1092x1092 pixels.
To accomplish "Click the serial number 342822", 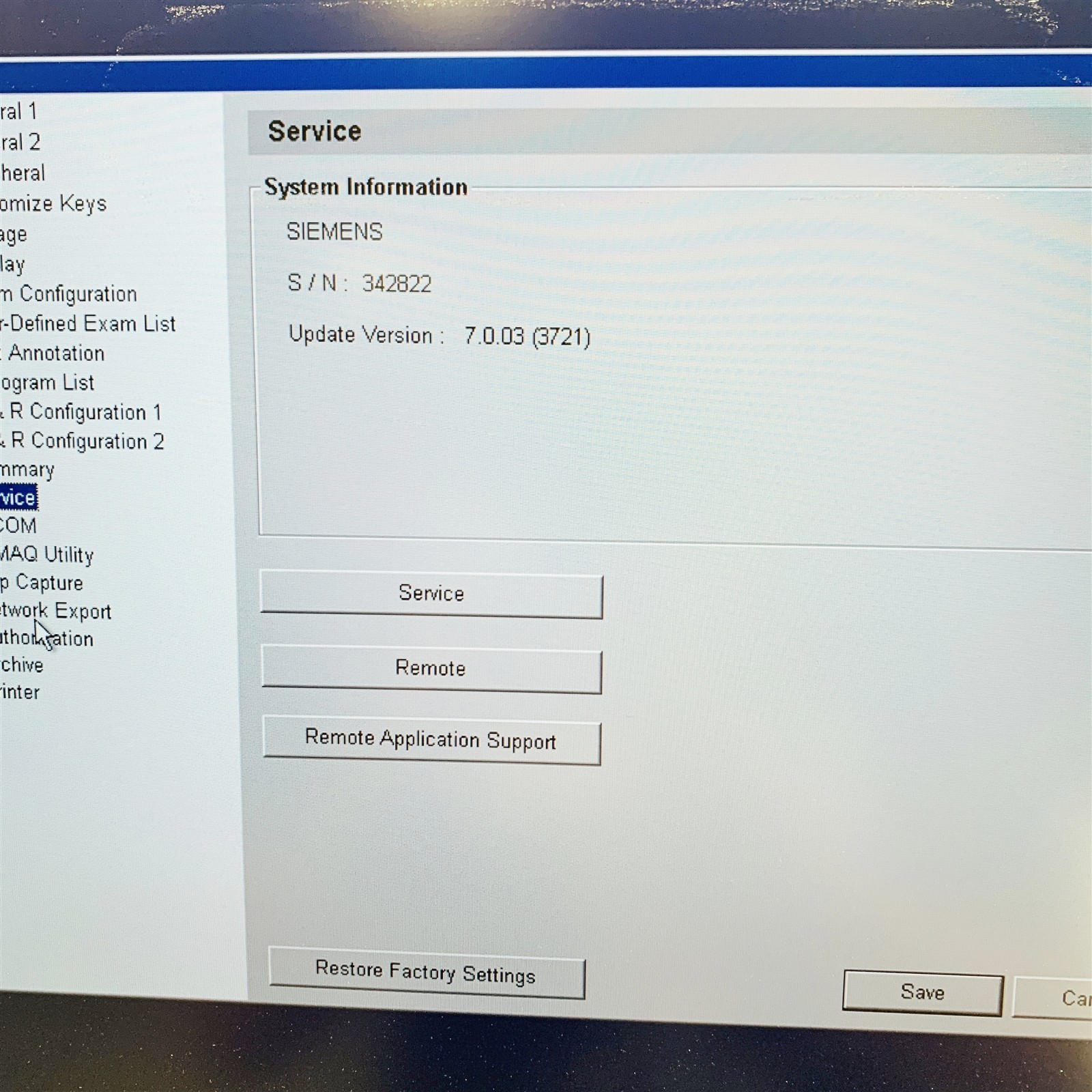I will [397, 283].
